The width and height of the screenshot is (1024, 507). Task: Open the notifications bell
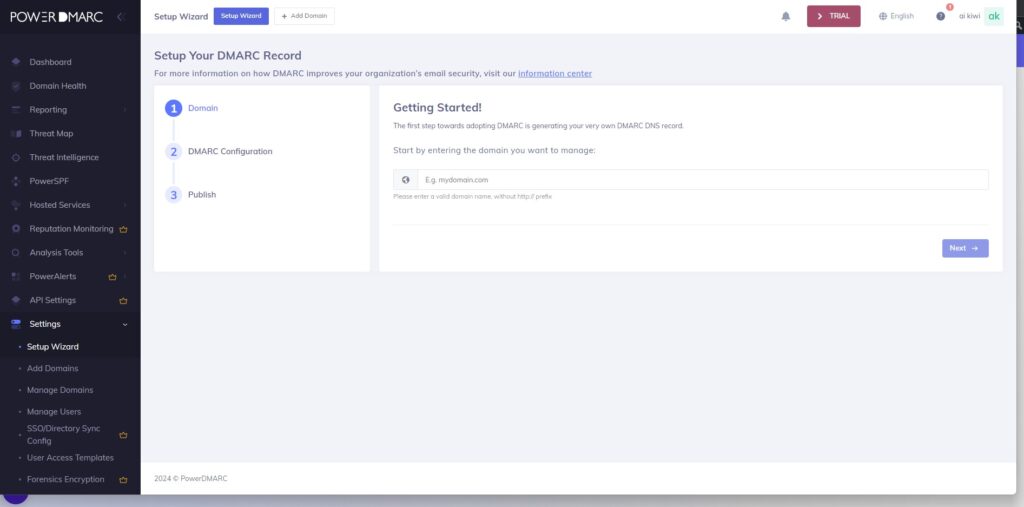pos(786,16)
